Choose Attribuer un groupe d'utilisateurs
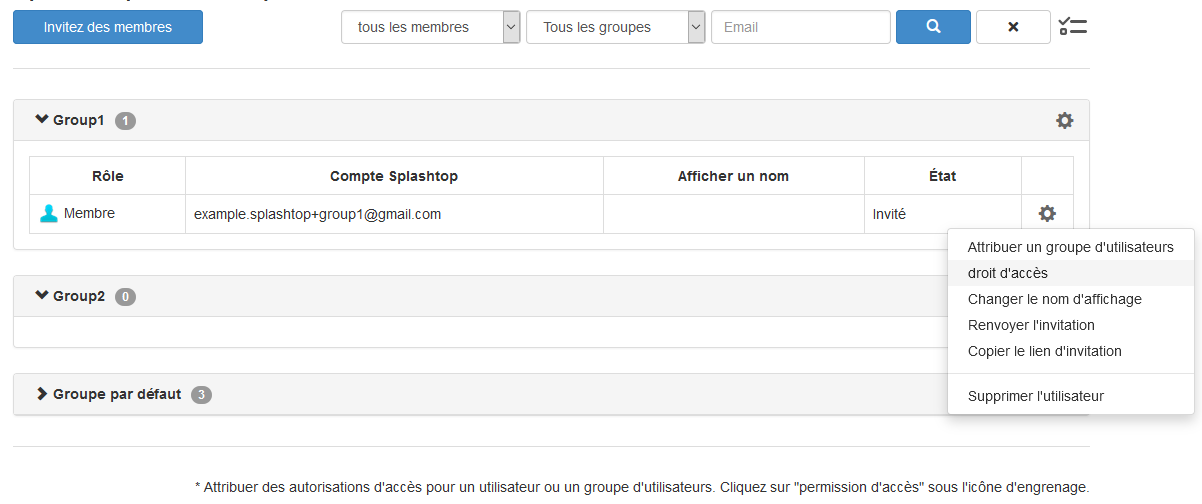The width and height of the screenshot is (1202, 504). pyautogui.click(x=1071, y=247)
